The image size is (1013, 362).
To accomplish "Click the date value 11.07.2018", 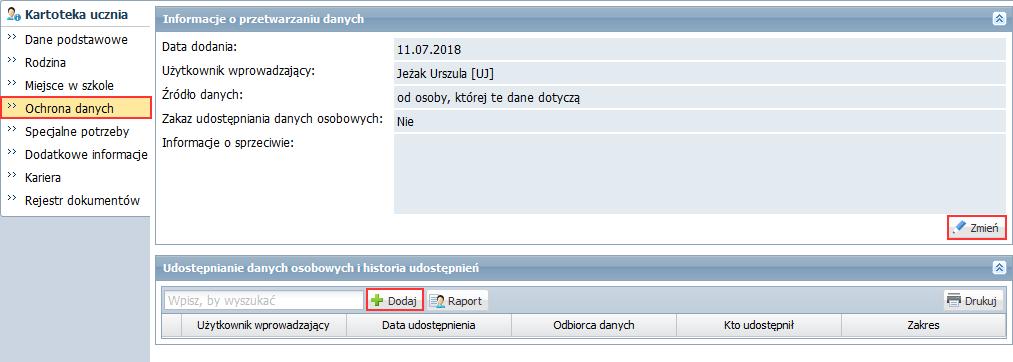I will pyautogui.click(x=699, y=49).
